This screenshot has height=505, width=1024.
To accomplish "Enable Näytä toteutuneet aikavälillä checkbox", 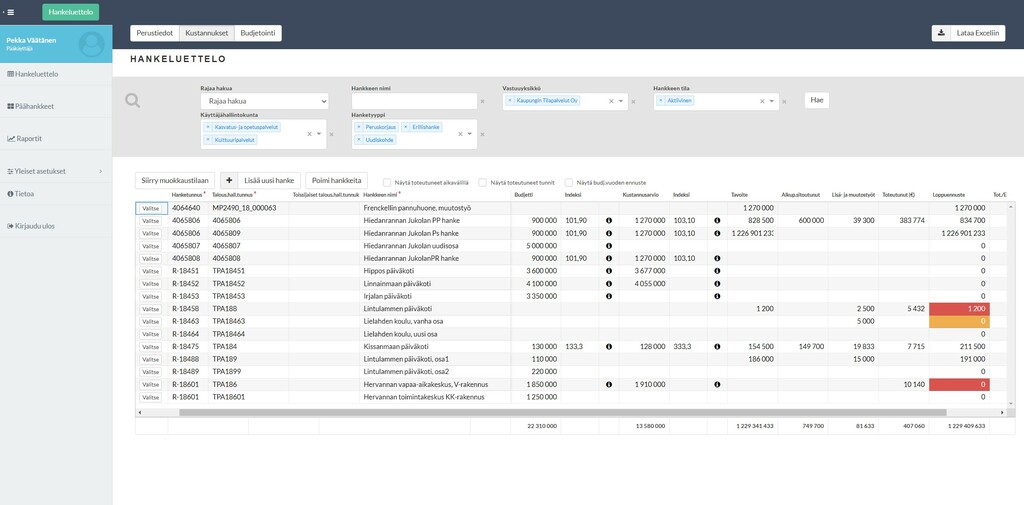I will coord(387,182).
